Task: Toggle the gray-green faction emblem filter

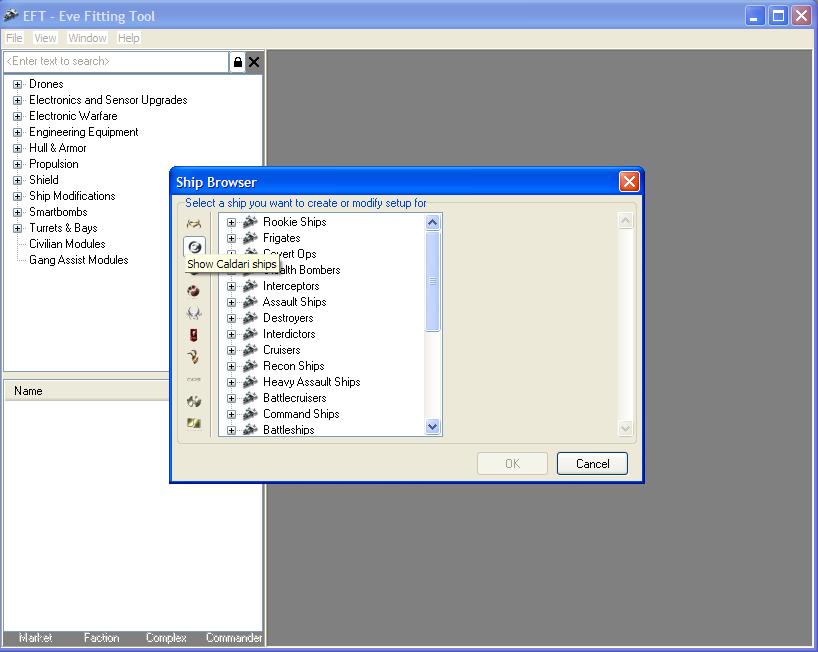Action: 194,401
